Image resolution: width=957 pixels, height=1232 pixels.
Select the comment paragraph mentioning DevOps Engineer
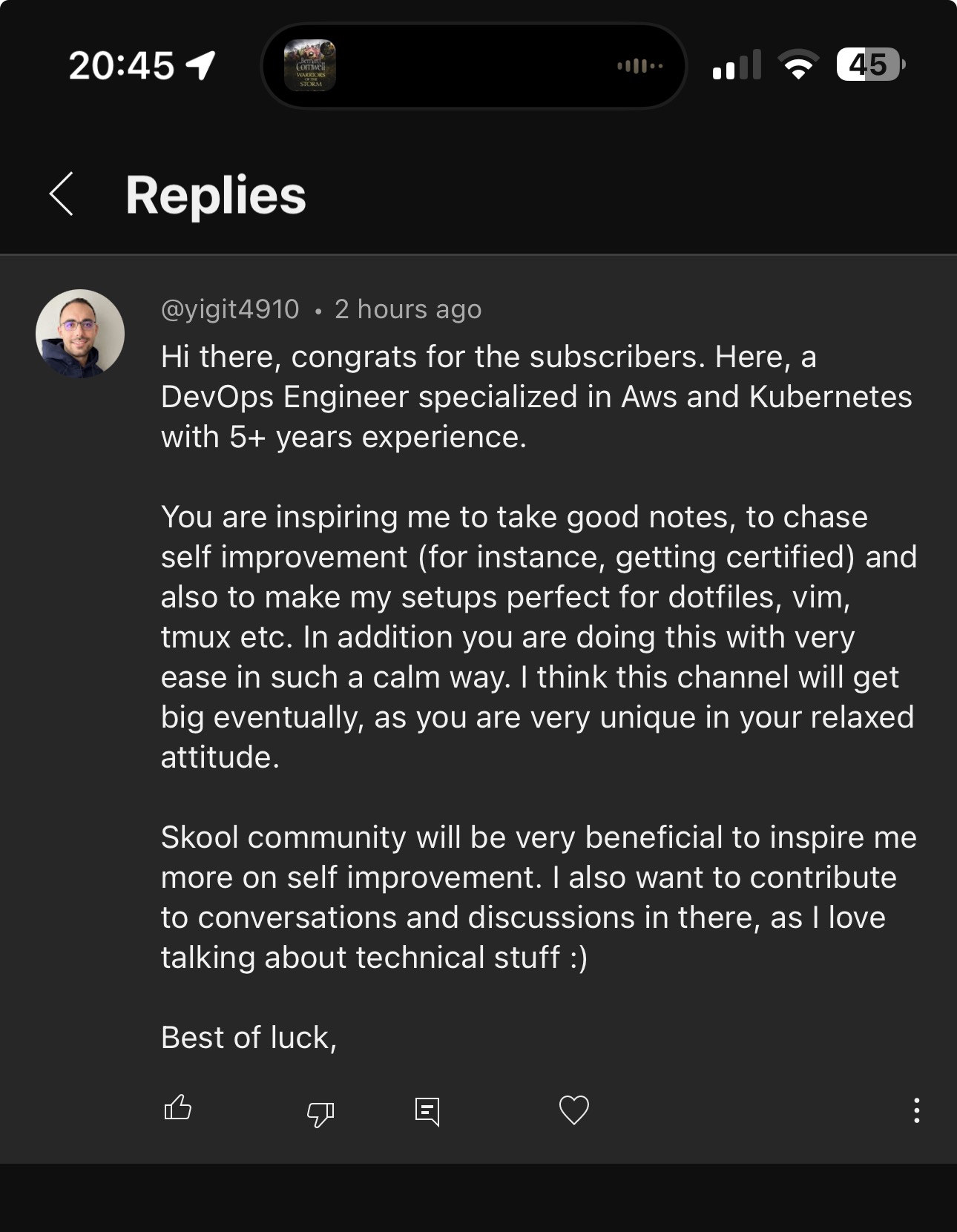click(x=536, y=397)
